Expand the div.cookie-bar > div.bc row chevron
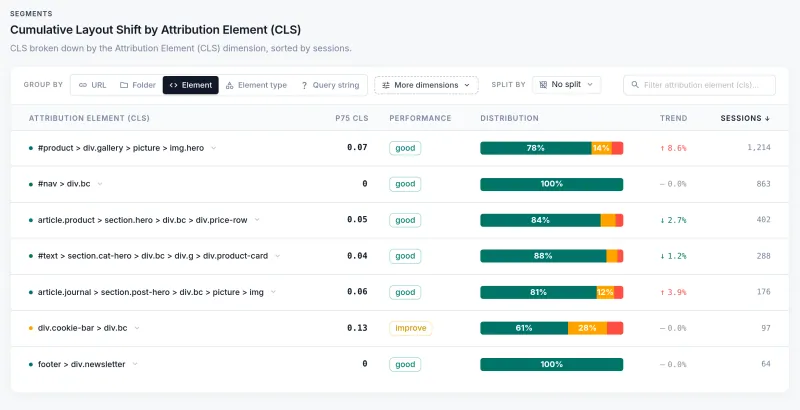This screenshot has height=410, width=800. [137, 328]
